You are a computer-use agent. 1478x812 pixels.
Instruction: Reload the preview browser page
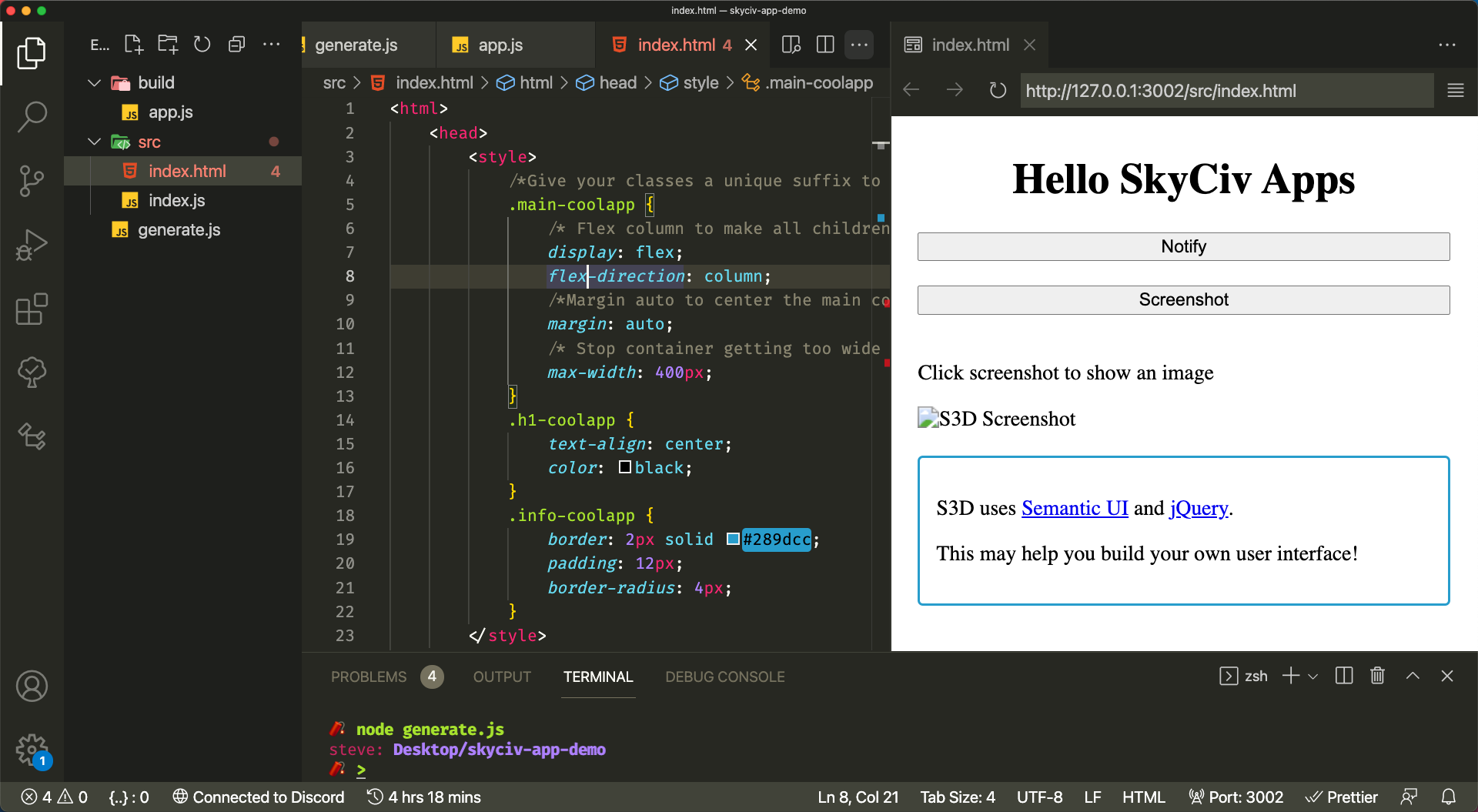tap(998, 91)
